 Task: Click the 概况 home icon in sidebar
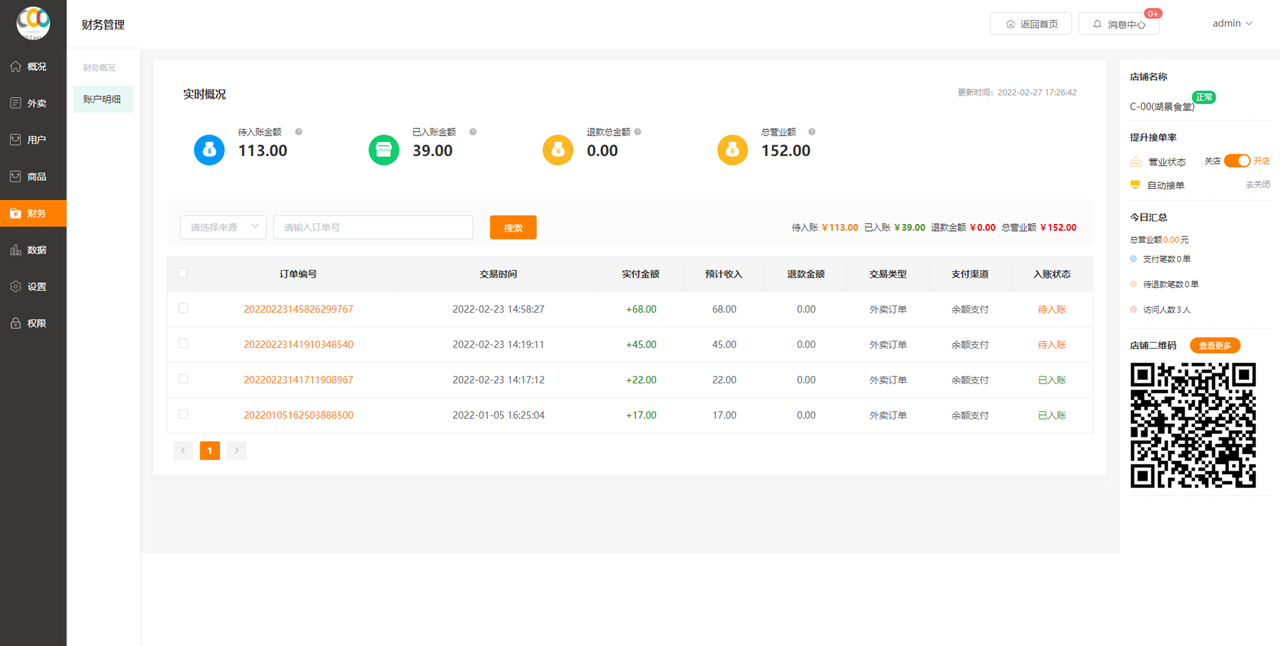(x=16, y=67)
